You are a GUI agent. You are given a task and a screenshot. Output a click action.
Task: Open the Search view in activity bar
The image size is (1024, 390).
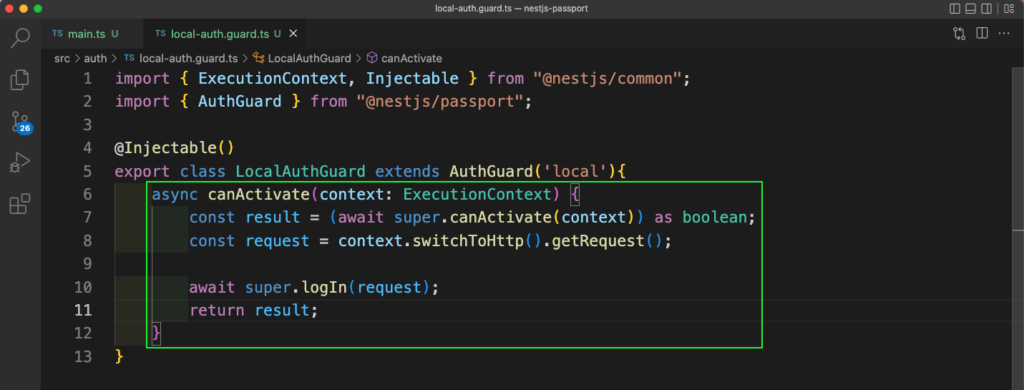click(x=20, y=38)
